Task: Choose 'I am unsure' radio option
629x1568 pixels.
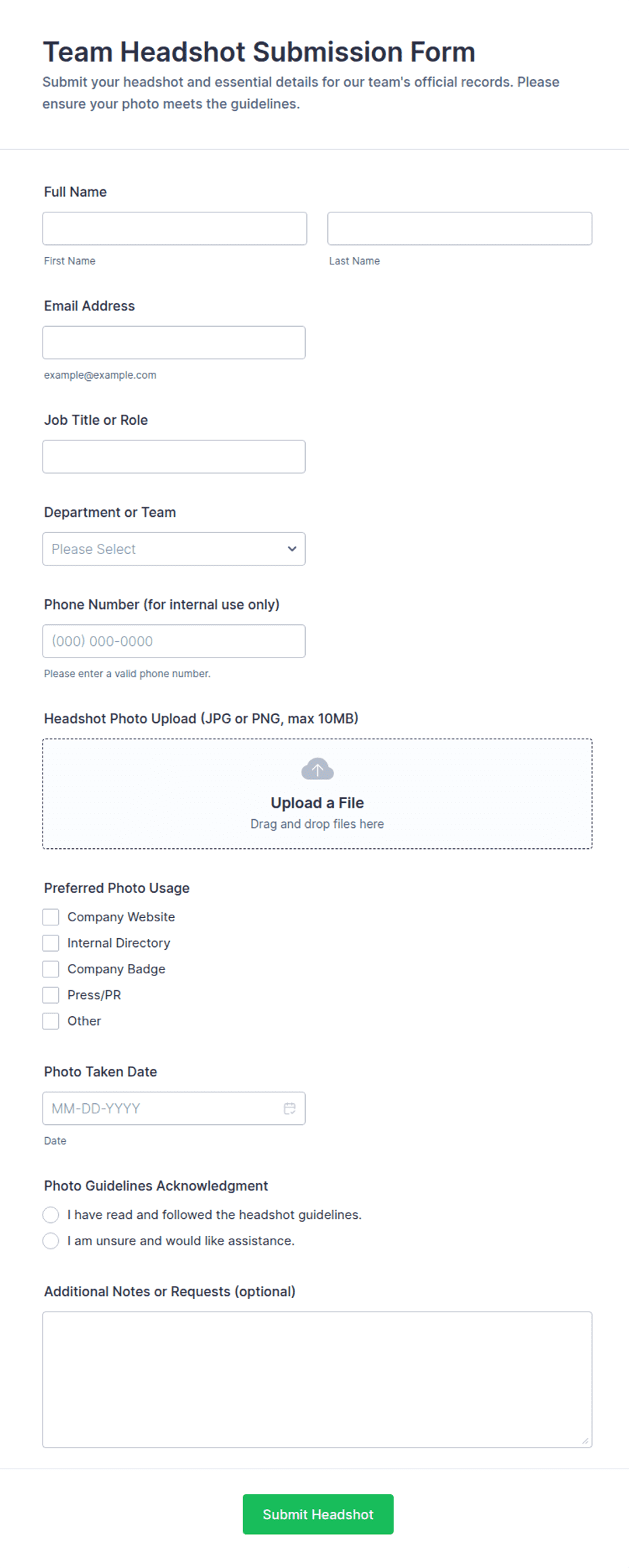Action: click(51, 1241)
